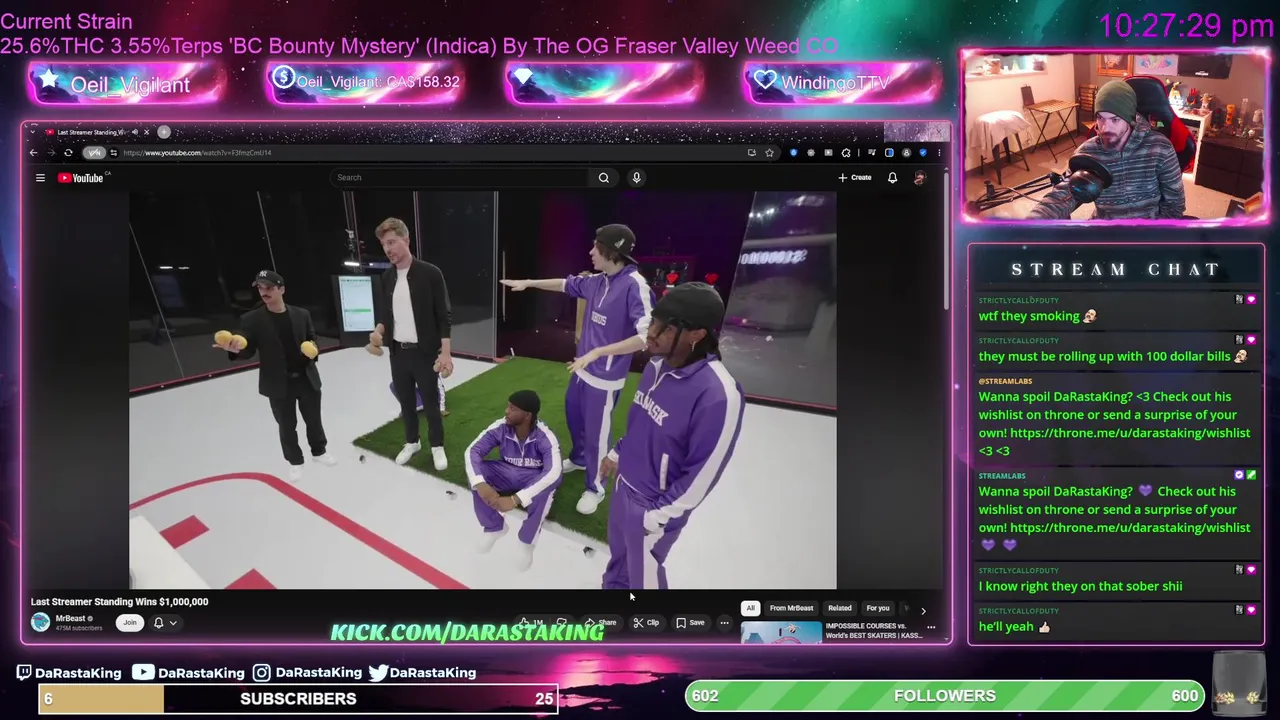
Task: Bookmark this page with star icon
Action: click(769, 153)
